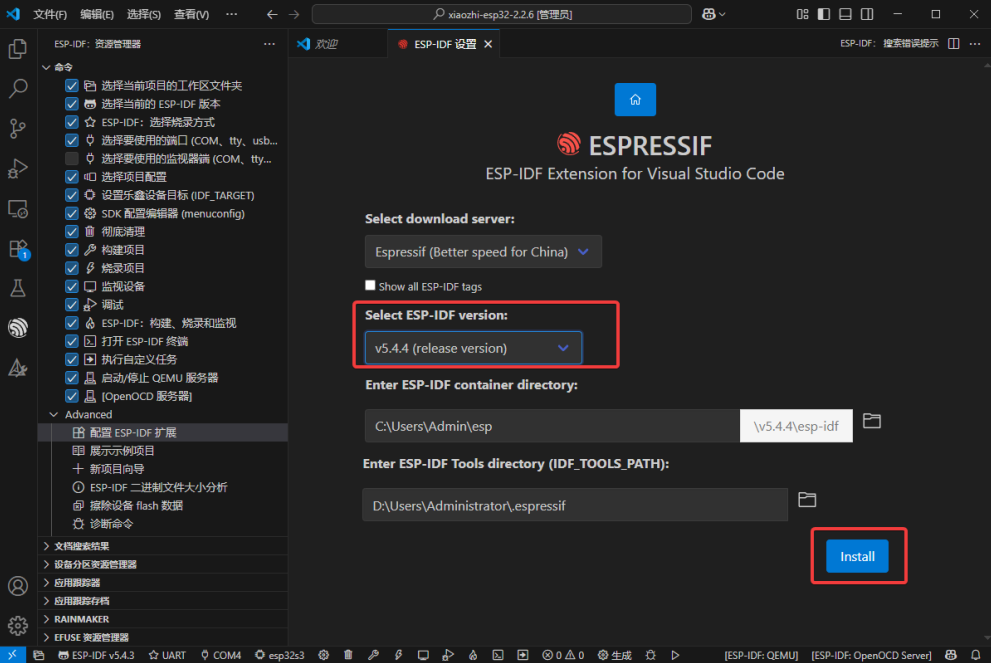The height and width of the screenshot is (663, 991).
Task: Open the download server dropdown
Action: point(483,252)
